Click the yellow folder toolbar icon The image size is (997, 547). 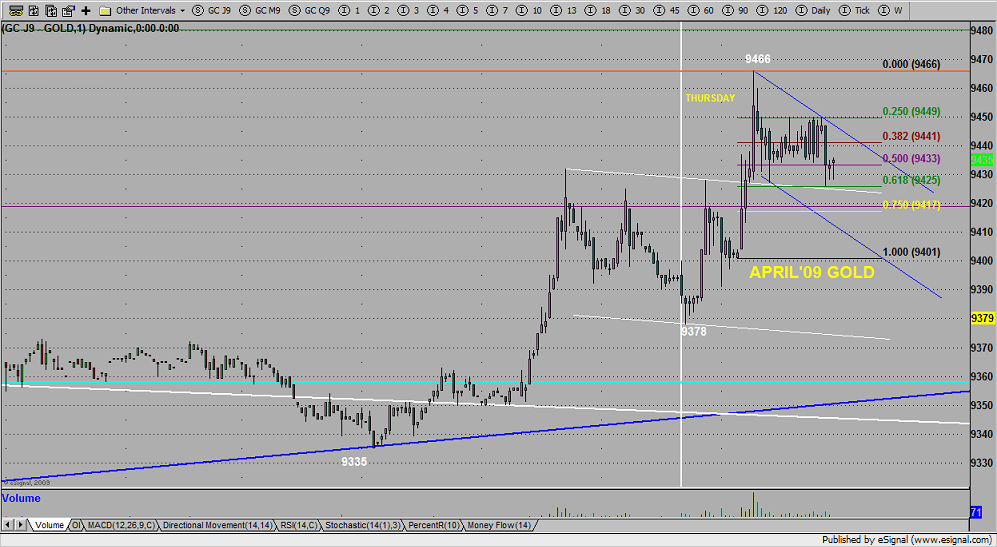(x=106, y=11)
